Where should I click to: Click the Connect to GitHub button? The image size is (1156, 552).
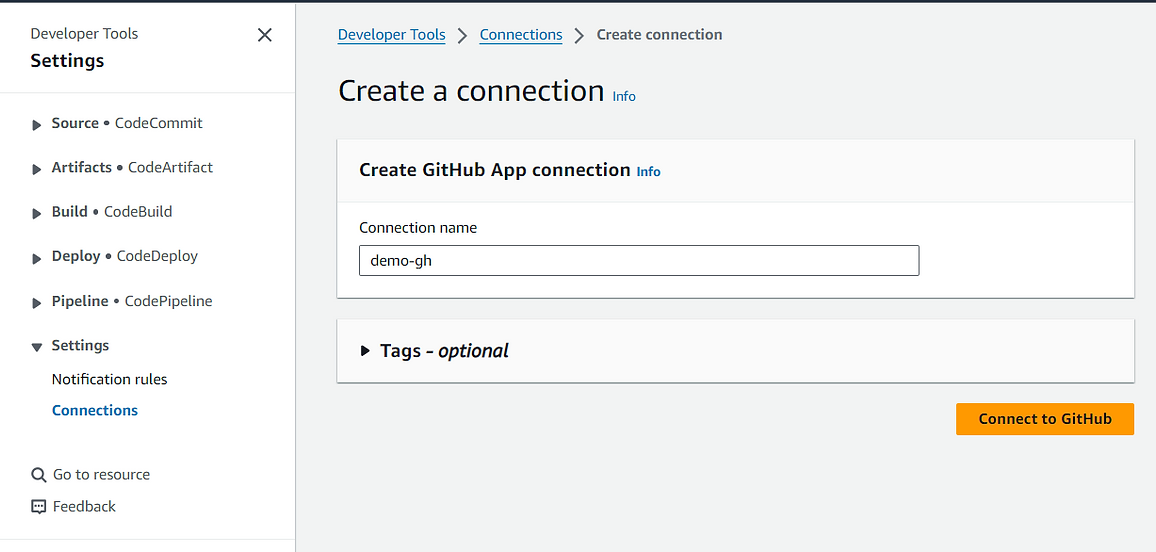point(1045,419)
